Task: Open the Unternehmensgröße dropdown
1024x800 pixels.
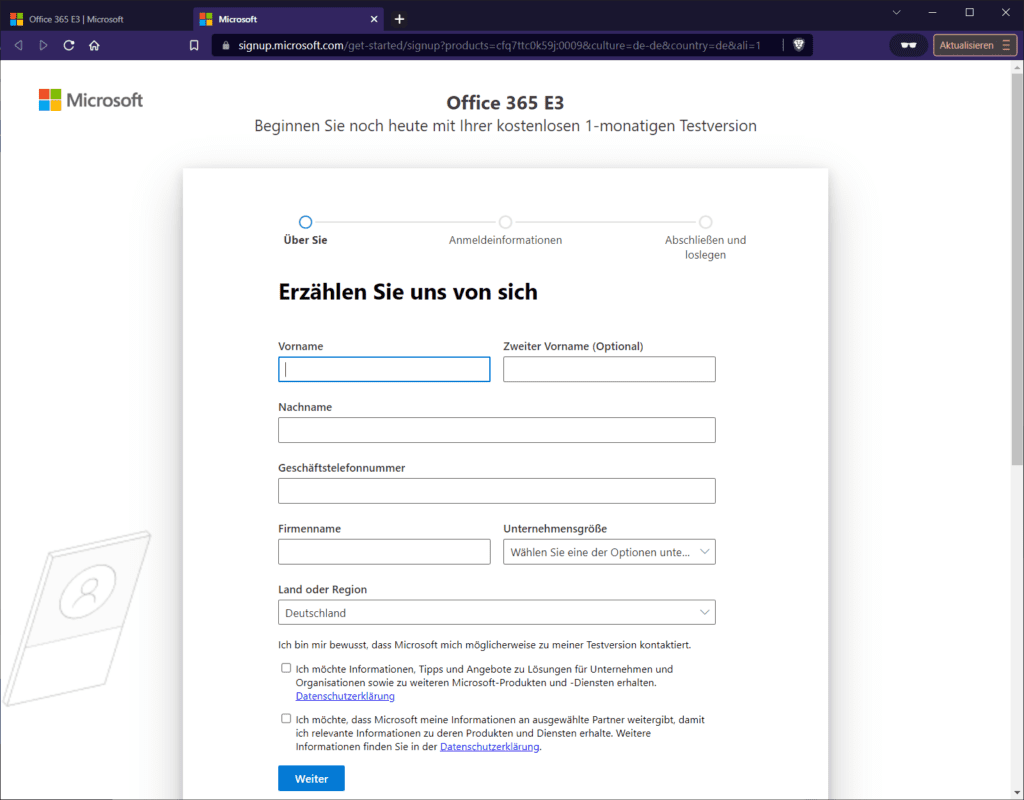Action: tap(609, 552)
